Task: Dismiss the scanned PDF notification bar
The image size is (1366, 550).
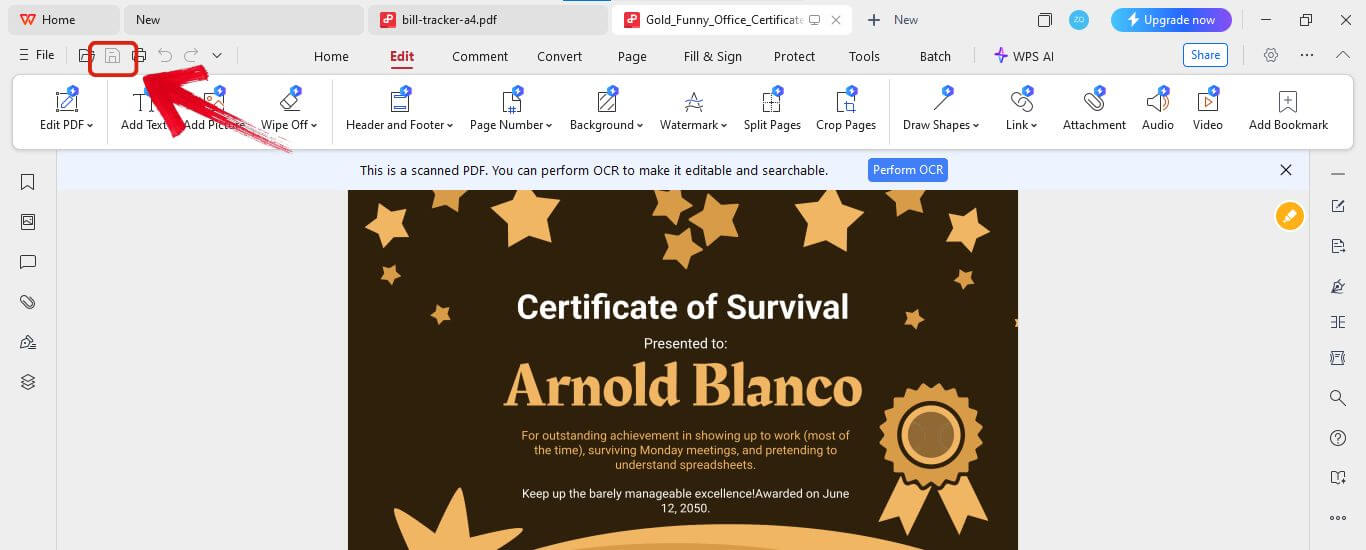Action: pyautogui.click(x=1286, y=170)
